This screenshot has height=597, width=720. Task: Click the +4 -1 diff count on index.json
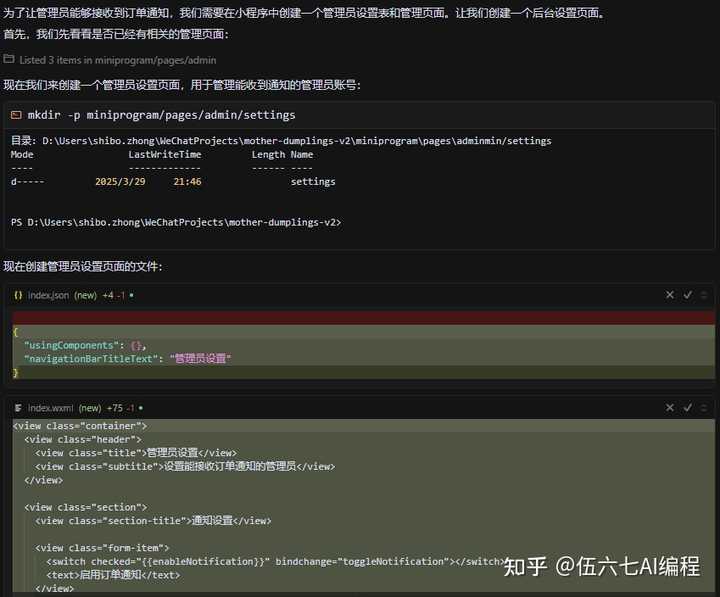[114, 295]
